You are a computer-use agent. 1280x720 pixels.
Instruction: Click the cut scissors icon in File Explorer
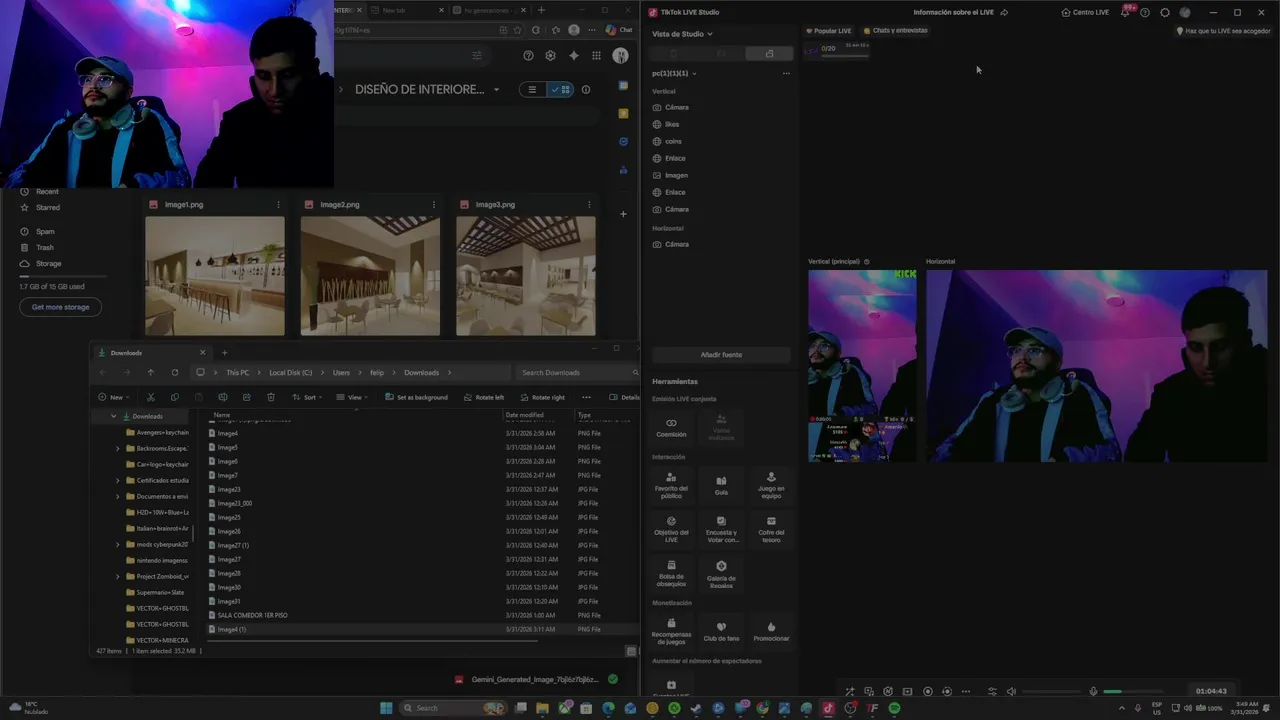151,397
